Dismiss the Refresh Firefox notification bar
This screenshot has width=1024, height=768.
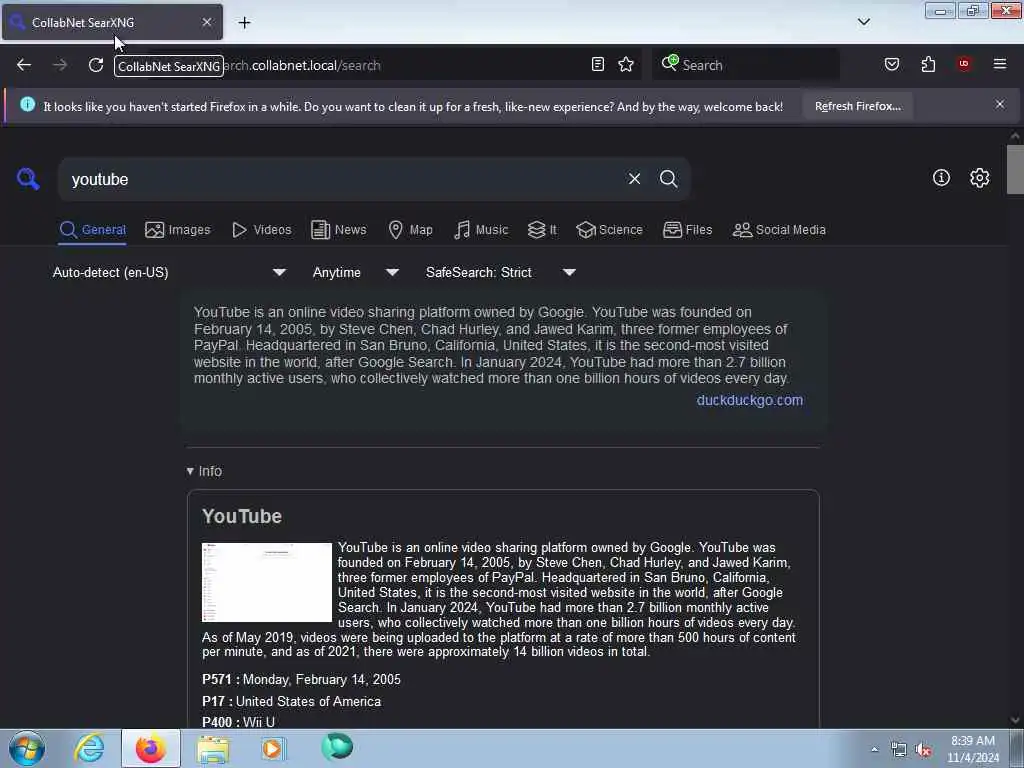point(1000,104)
